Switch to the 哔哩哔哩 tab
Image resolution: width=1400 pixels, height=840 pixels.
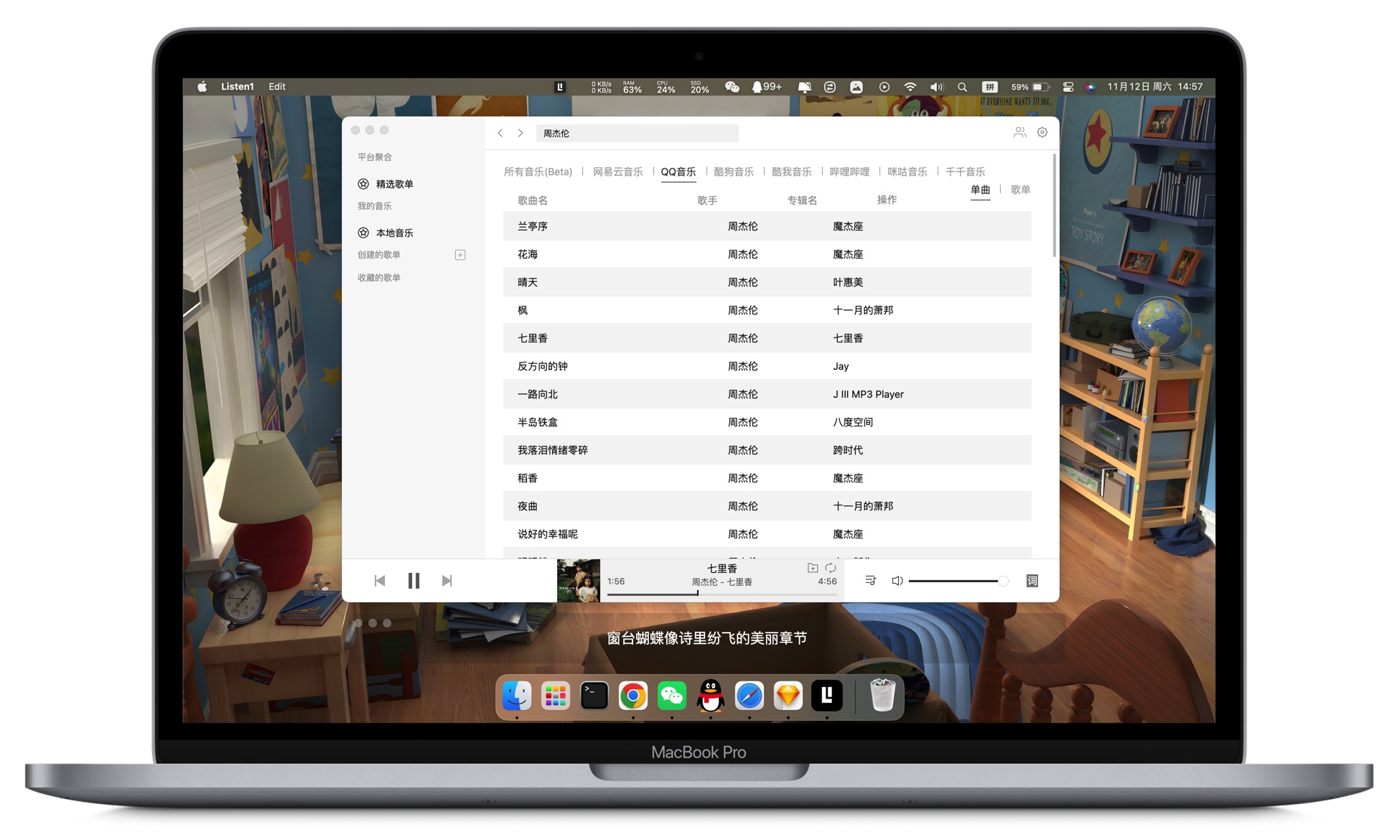click(x=849, y=172)
